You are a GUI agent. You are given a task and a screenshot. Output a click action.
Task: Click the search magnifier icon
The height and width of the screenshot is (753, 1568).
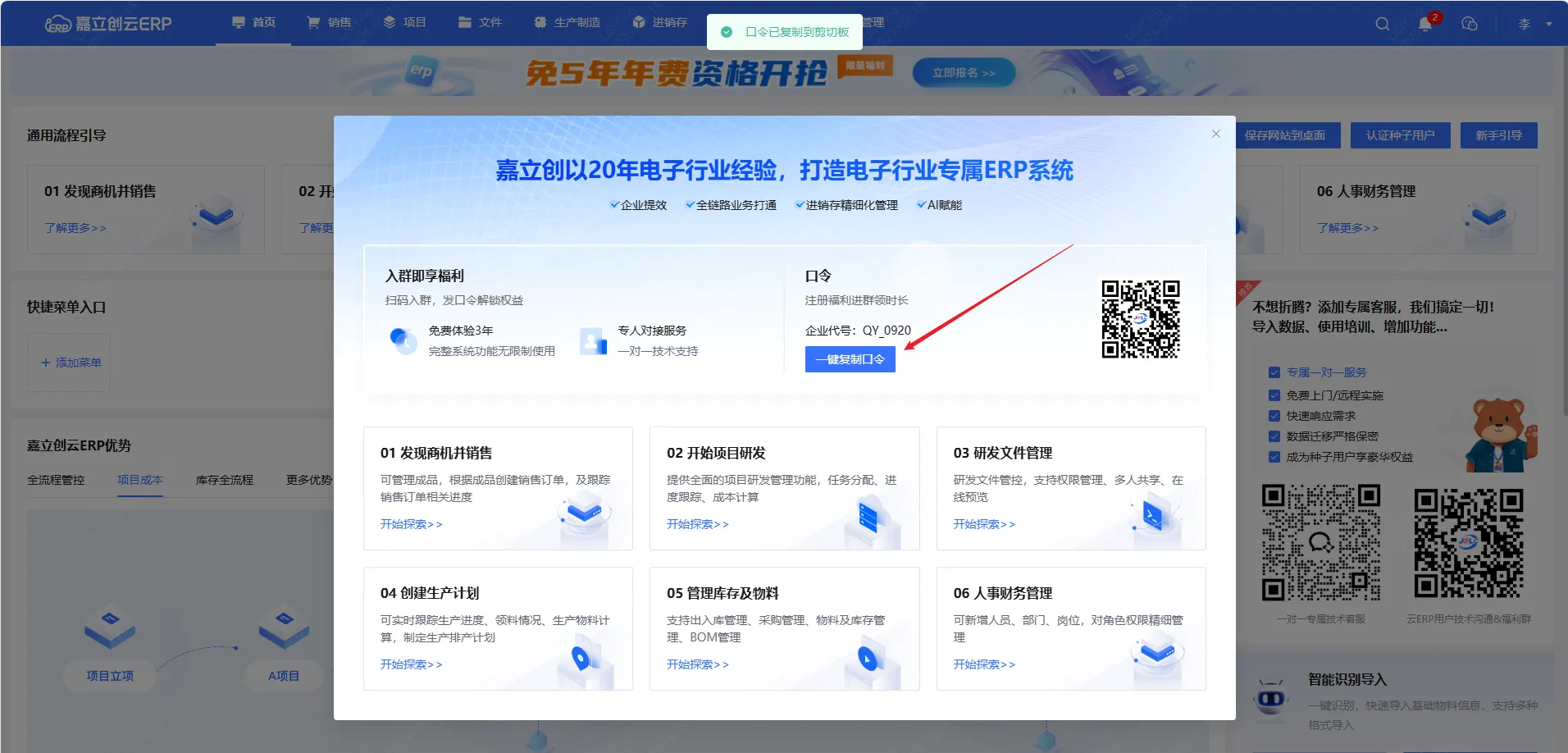tap(1383, 24)
